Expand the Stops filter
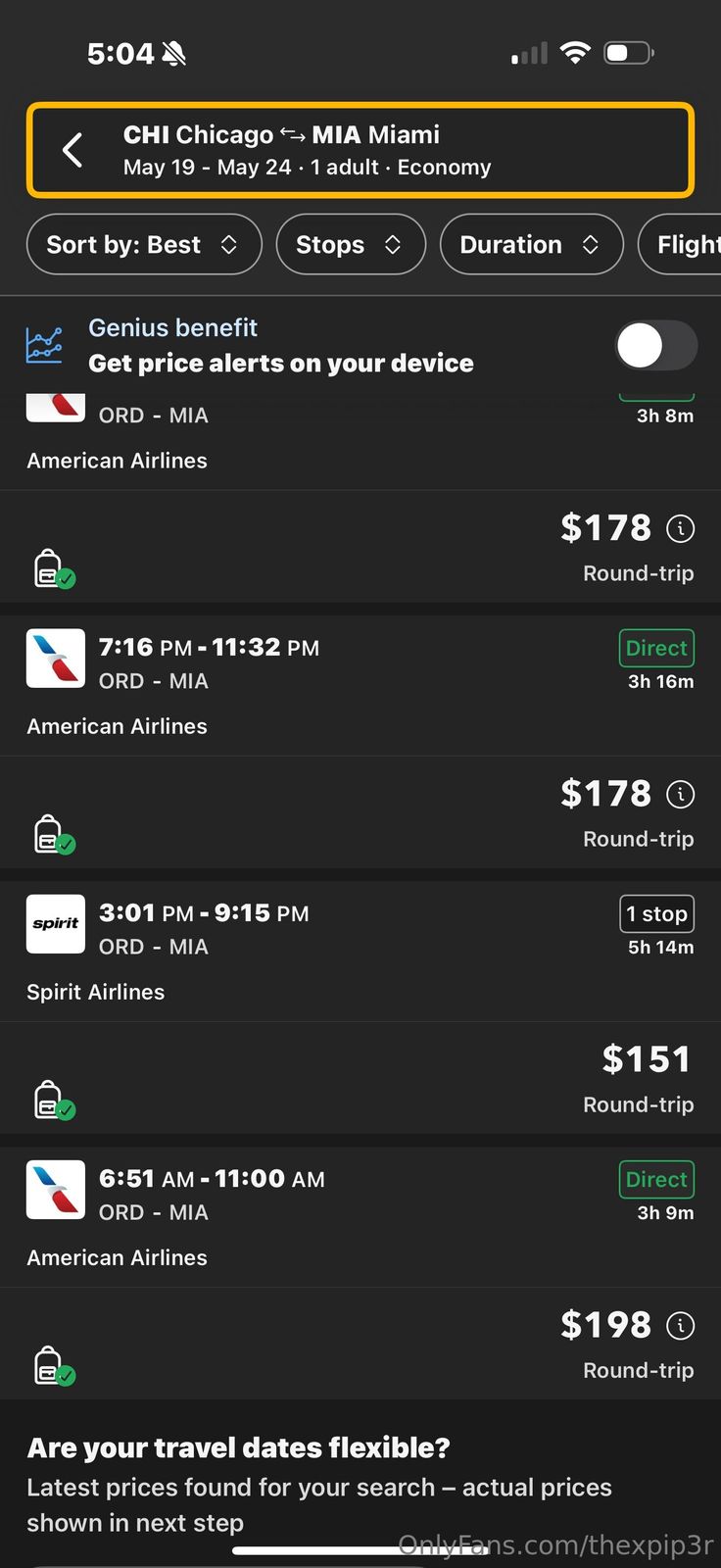 coord(351,245)
